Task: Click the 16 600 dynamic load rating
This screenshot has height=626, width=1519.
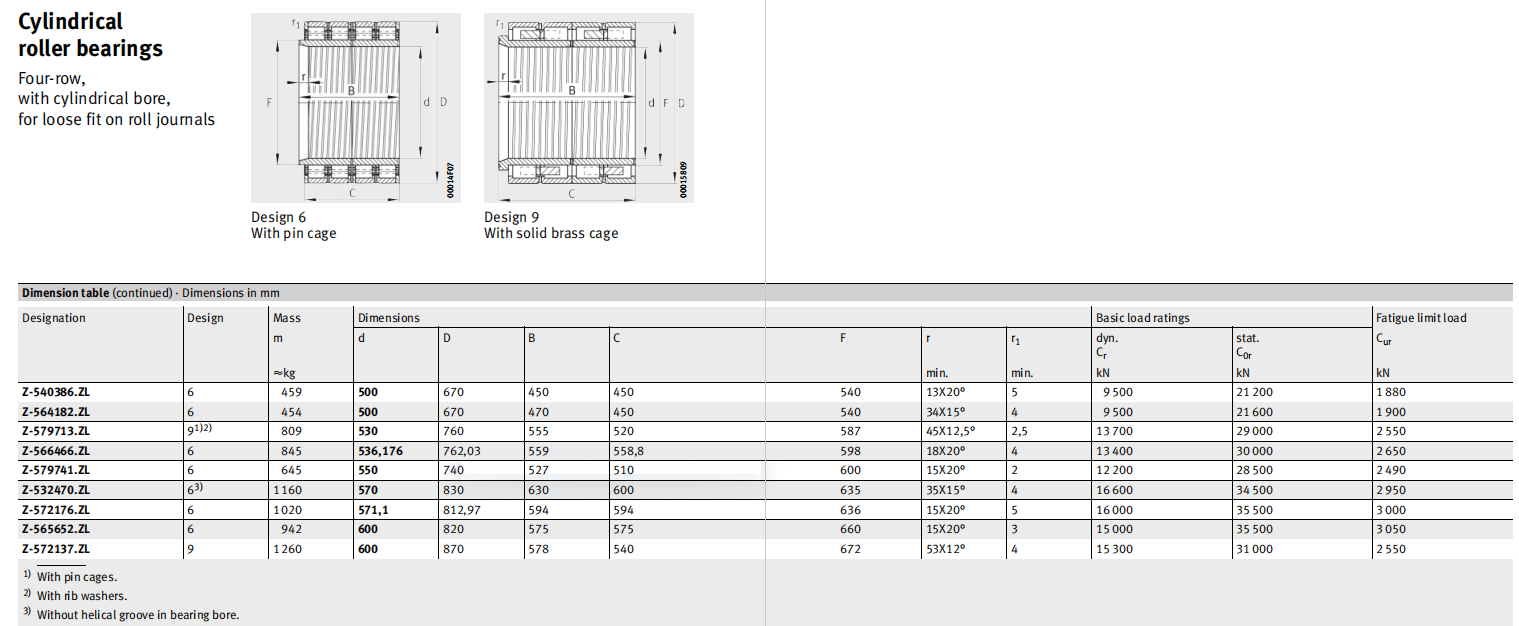Action: [x=1115, y=490]
